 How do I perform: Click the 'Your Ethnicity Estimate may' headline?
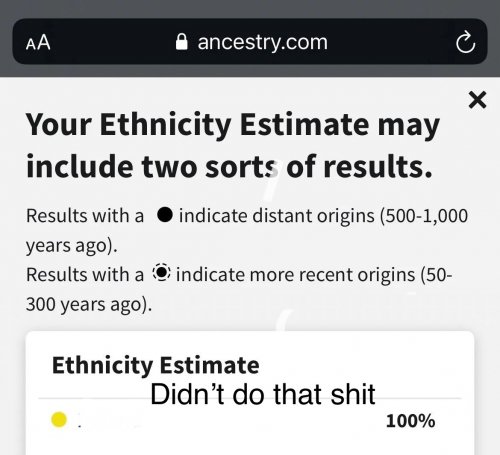(x=233, y=126)
